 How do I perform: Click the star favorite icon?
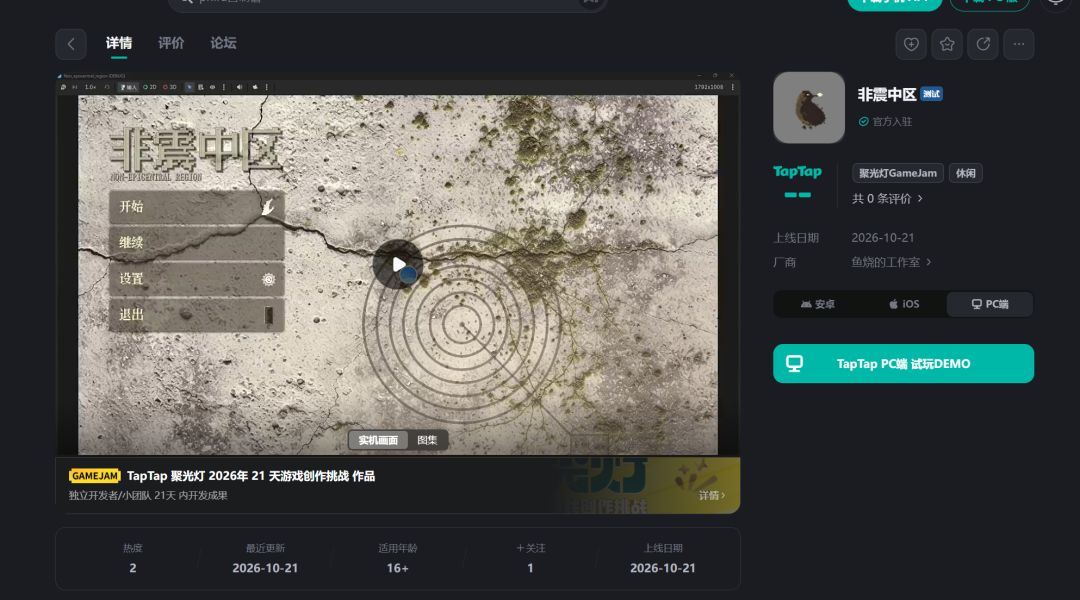coord(947,44)
